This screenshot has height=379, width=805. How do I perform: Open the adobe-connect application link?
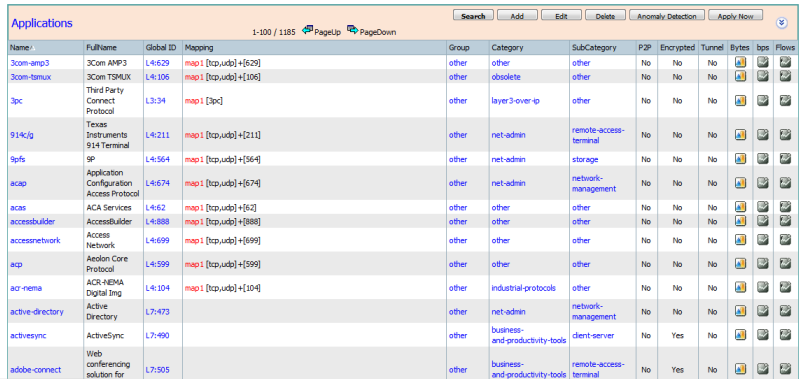coord(35,369)
